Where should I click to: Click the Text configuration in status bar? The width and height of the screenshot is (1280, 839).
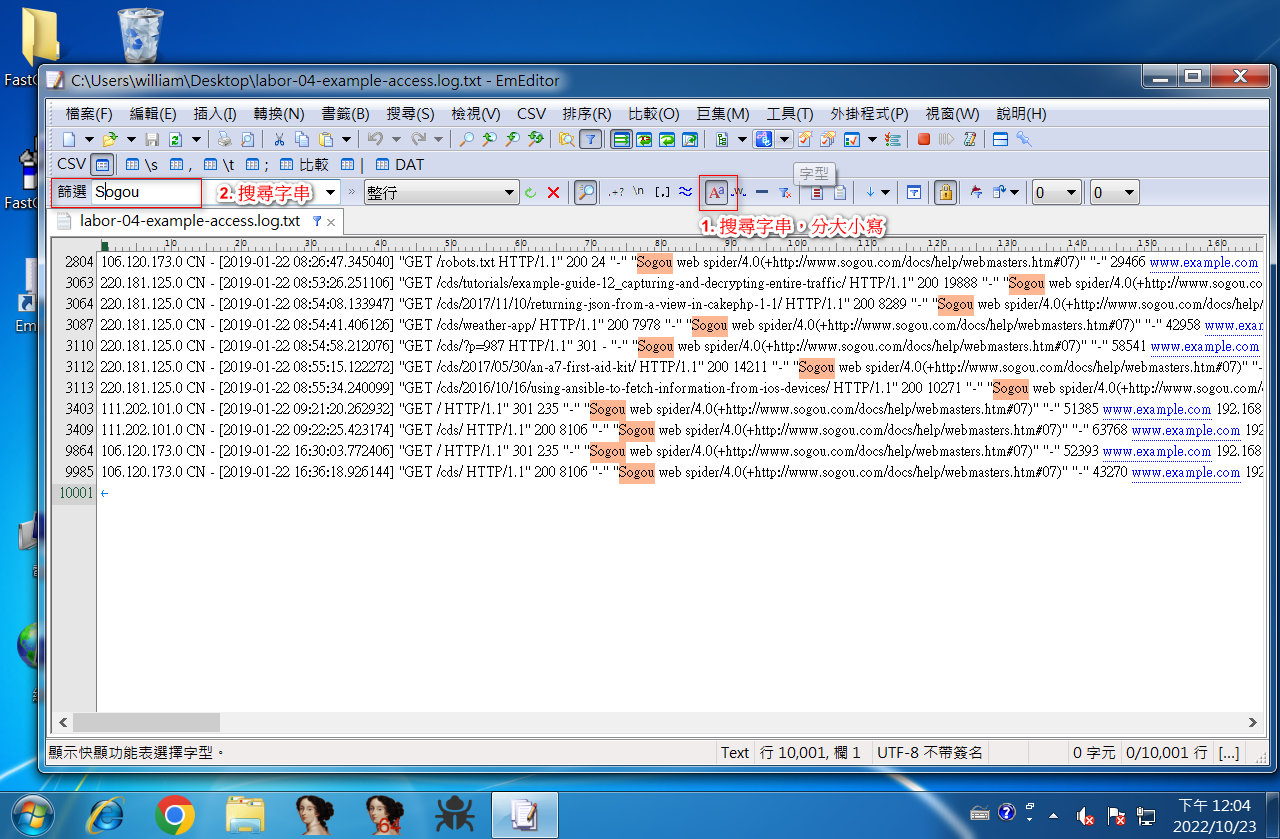(x=735, y=752)
